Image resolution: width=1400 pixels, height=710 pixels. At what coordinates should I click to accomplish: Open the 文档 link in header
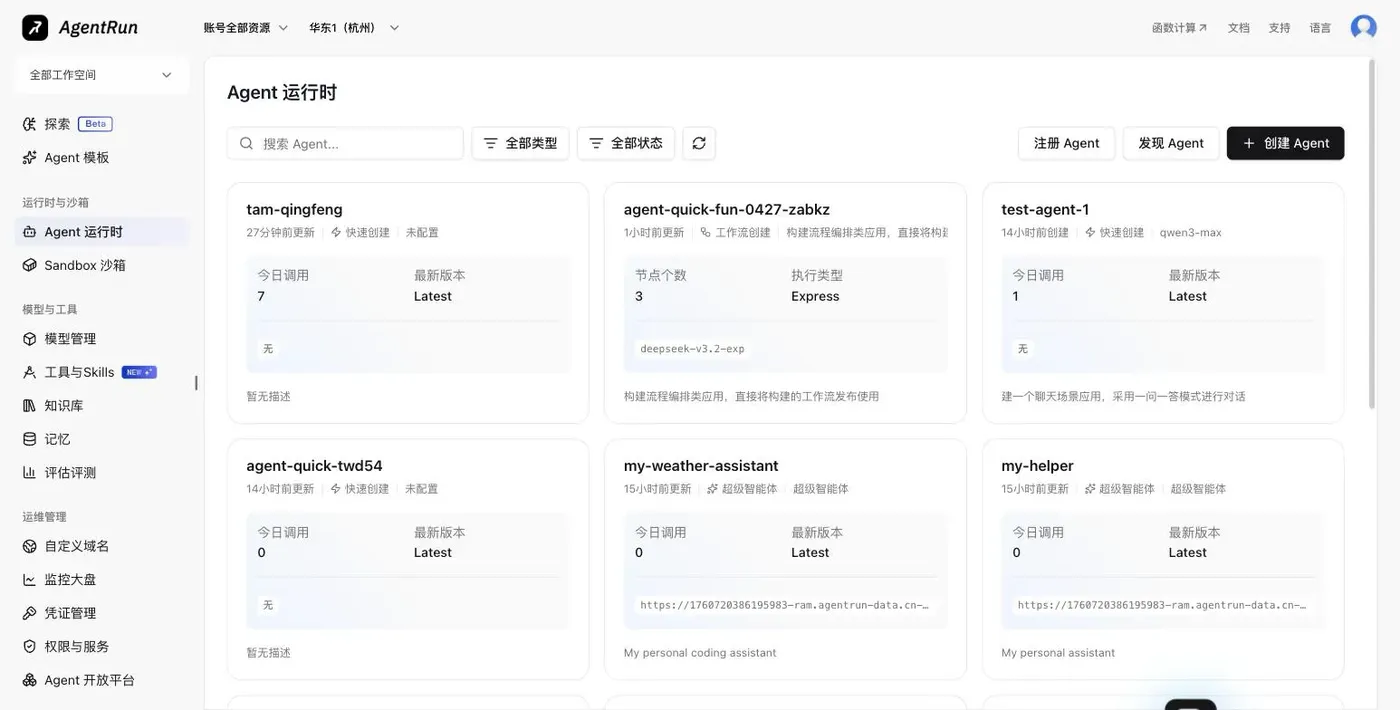(1239, 28)
